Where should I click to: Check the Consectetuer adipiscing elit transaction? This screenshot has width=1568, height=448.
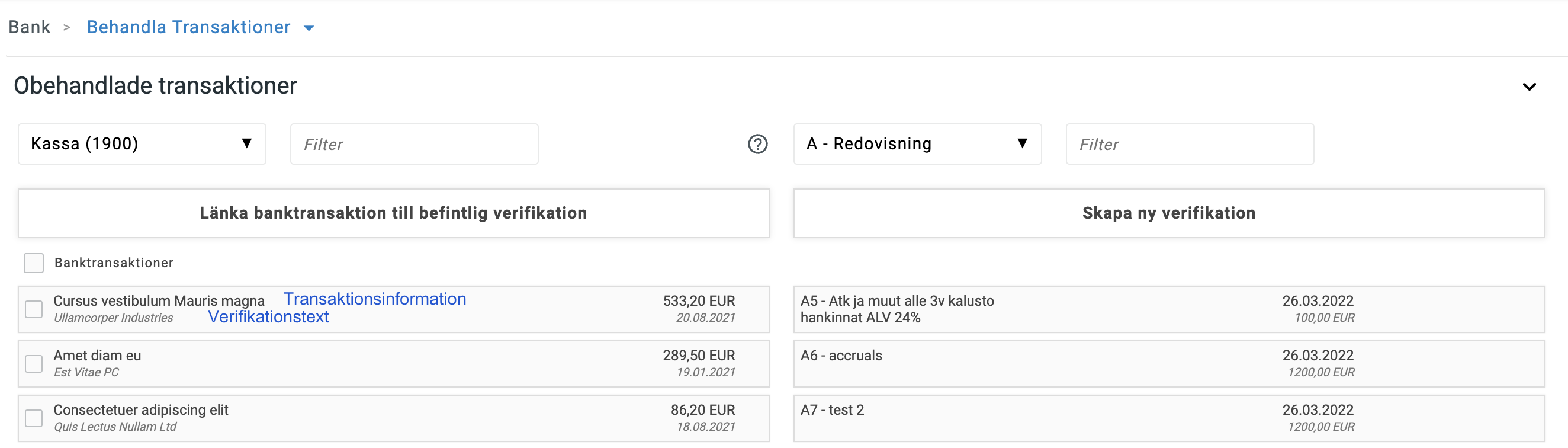[34, 418]
